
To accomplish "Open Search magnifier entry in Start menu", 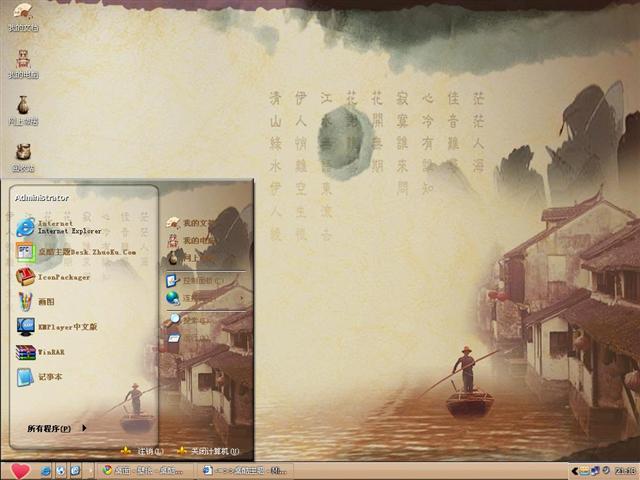I will tap(188, 320).
